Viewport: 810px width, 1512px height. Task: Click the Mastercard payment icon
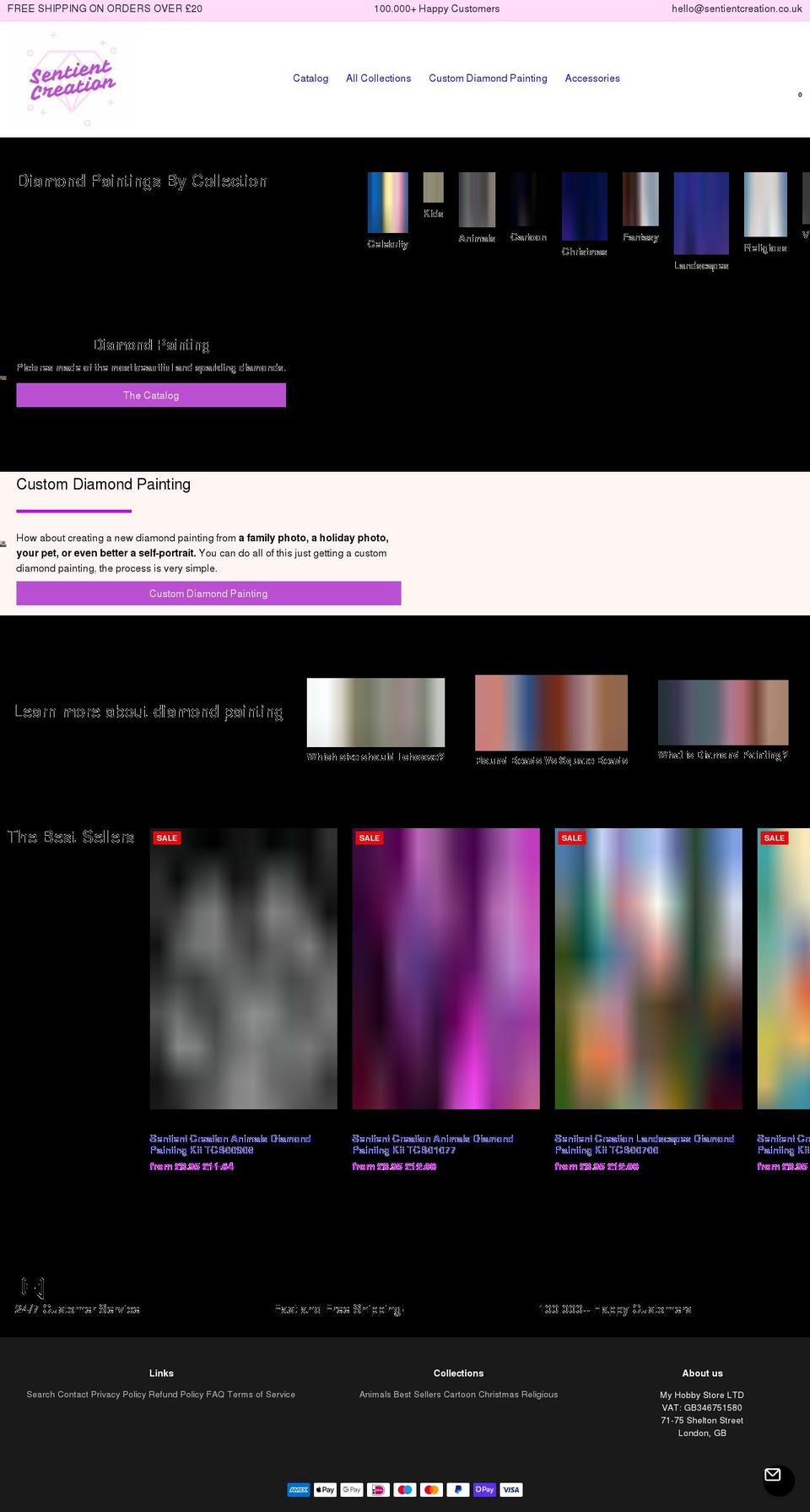pyautogui.click(x=431, y=1489)
